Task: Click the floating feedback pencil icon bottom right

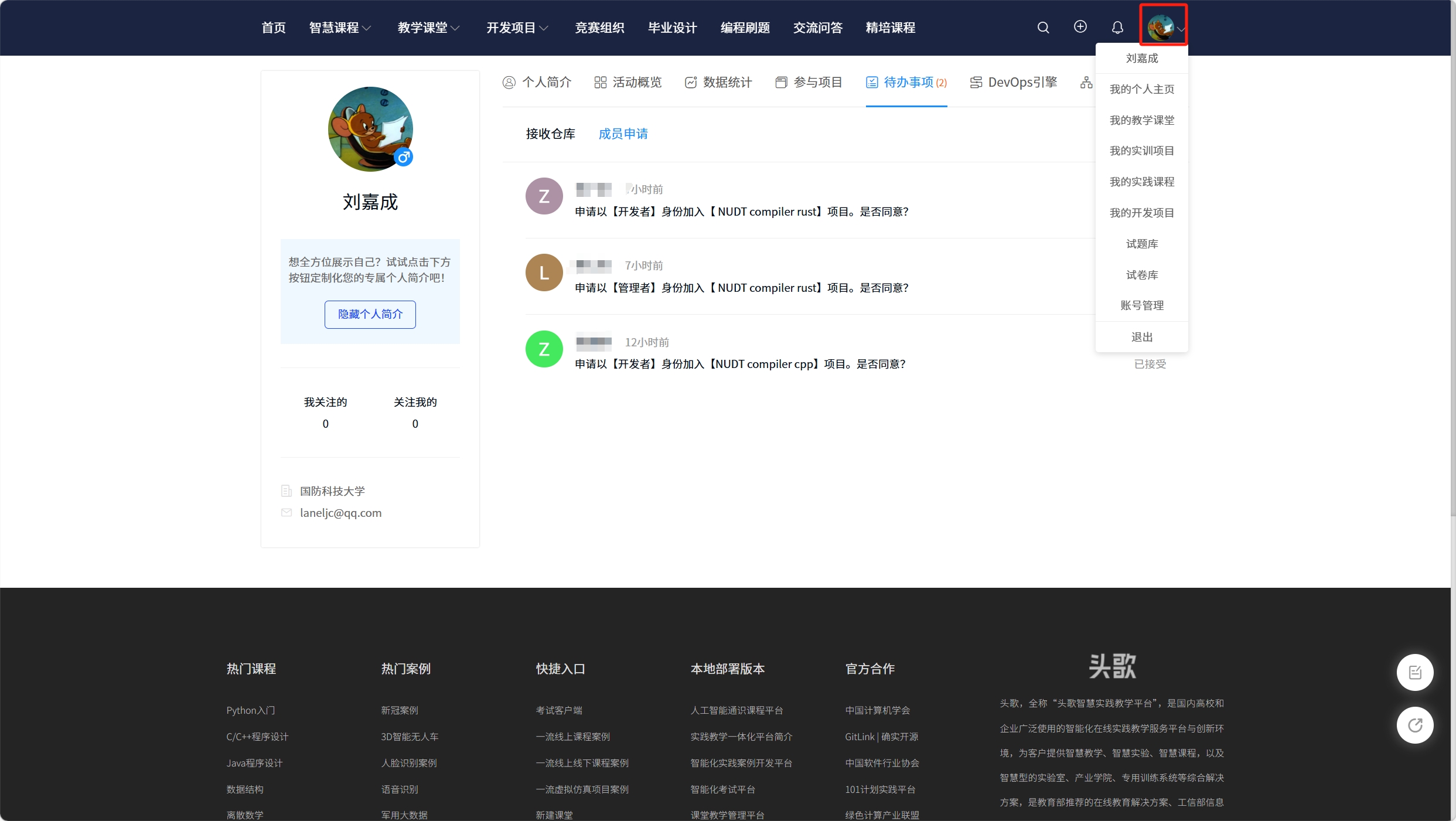Action: click(1415, 672)
